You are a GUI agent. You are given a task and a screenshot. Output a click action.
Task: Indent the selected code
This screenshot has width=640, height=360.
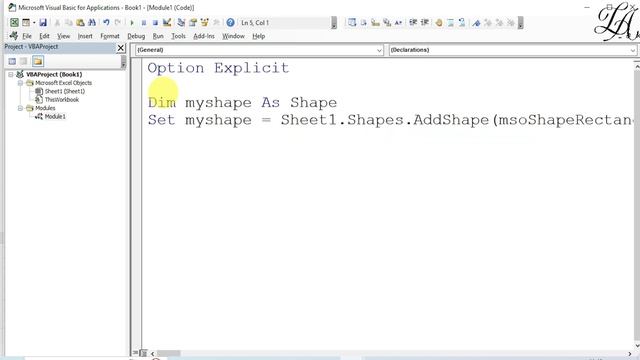coord(413,22)
